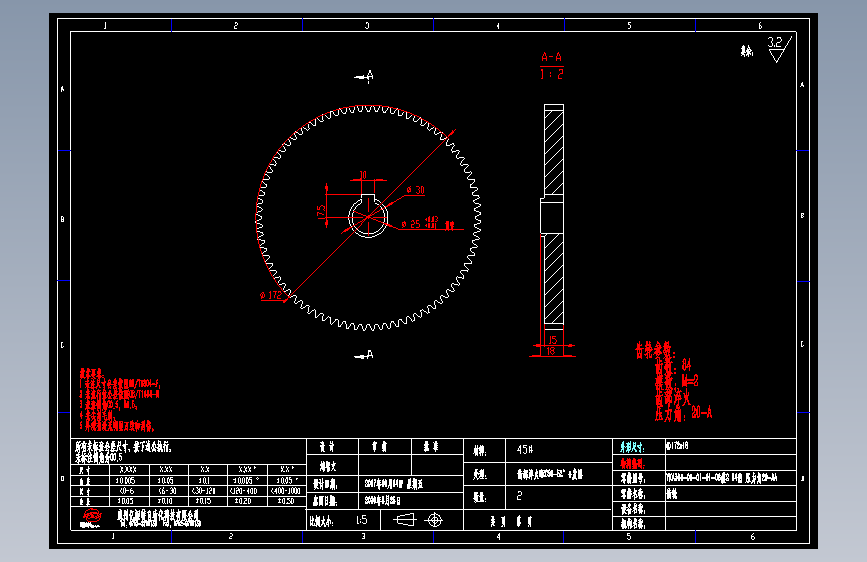
Task: Click the red A-A section view title
Action: coord(551,57)
